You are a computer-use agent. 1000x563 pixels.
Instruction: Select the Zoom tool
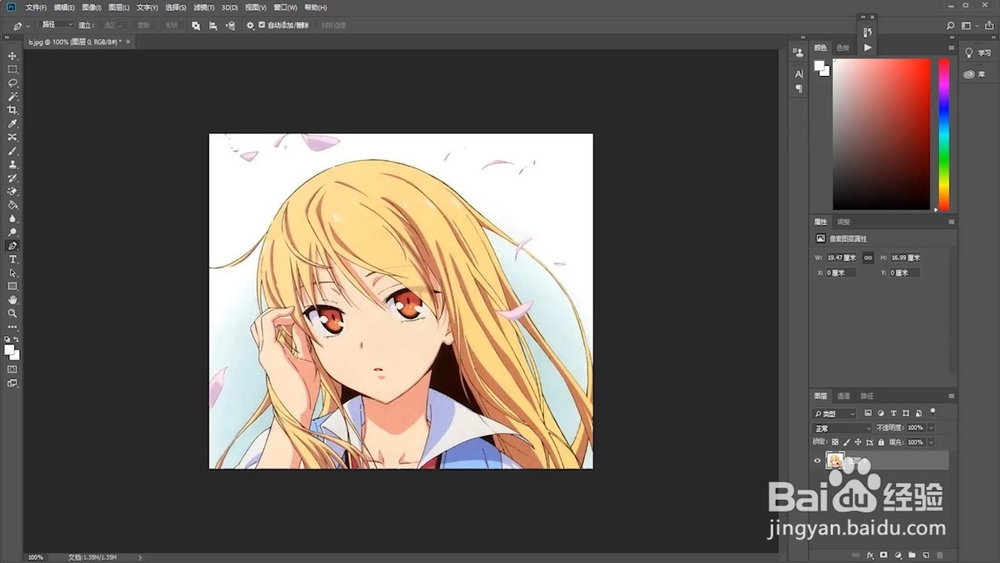tap(12, 313)
